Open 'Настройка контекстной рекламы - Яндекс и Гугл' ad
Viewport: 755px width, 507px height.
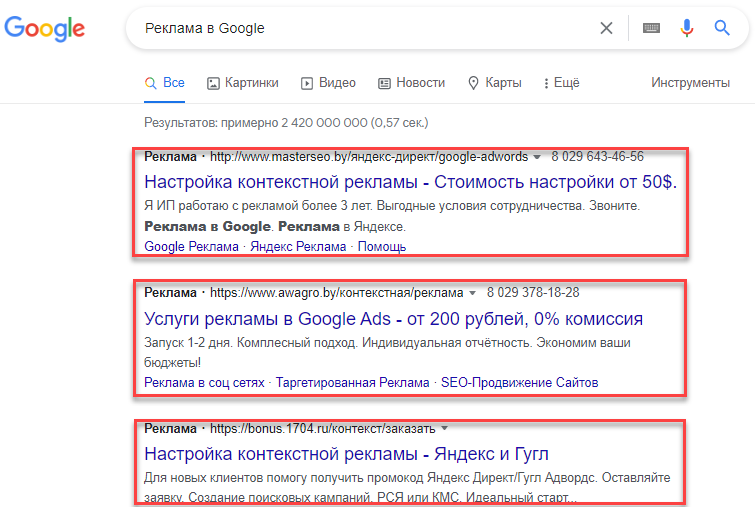(x=346, y=454)
